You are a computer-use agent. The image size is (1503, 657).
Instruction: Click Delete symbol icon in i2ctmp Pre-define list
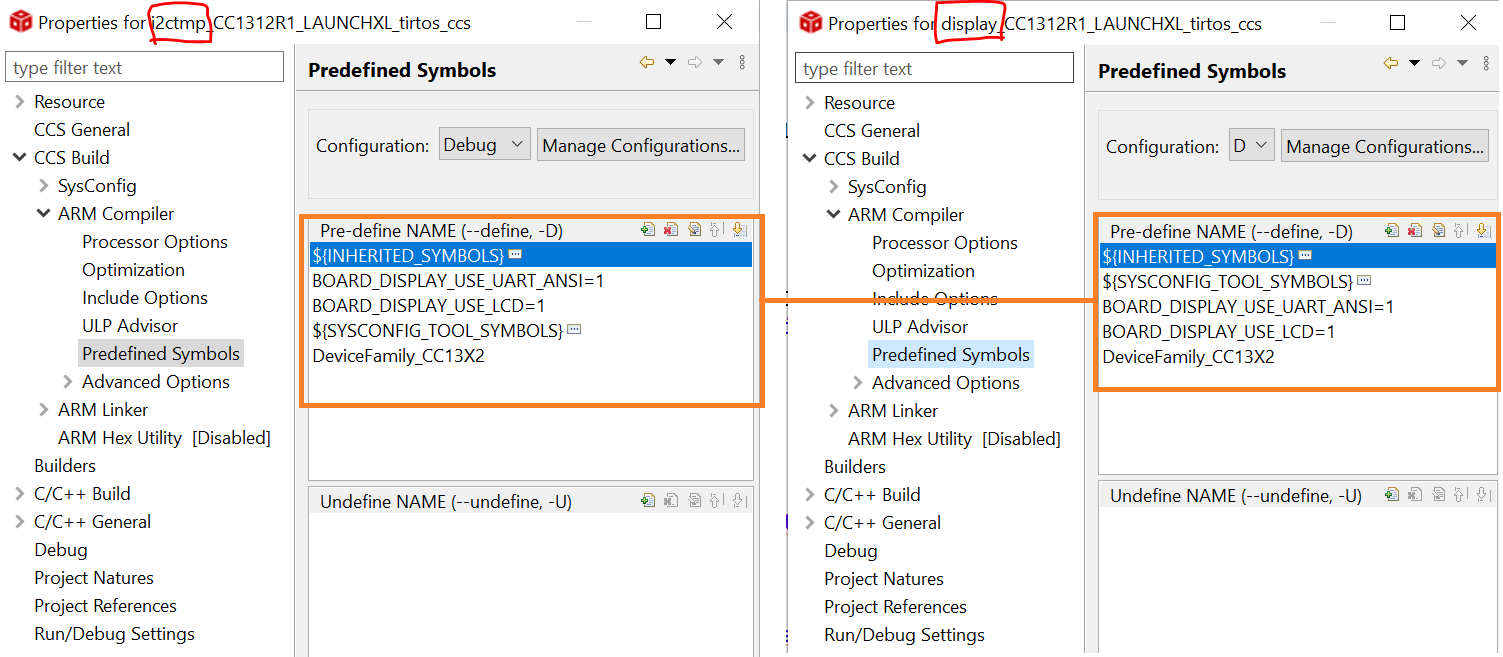[x=670, y=230]
